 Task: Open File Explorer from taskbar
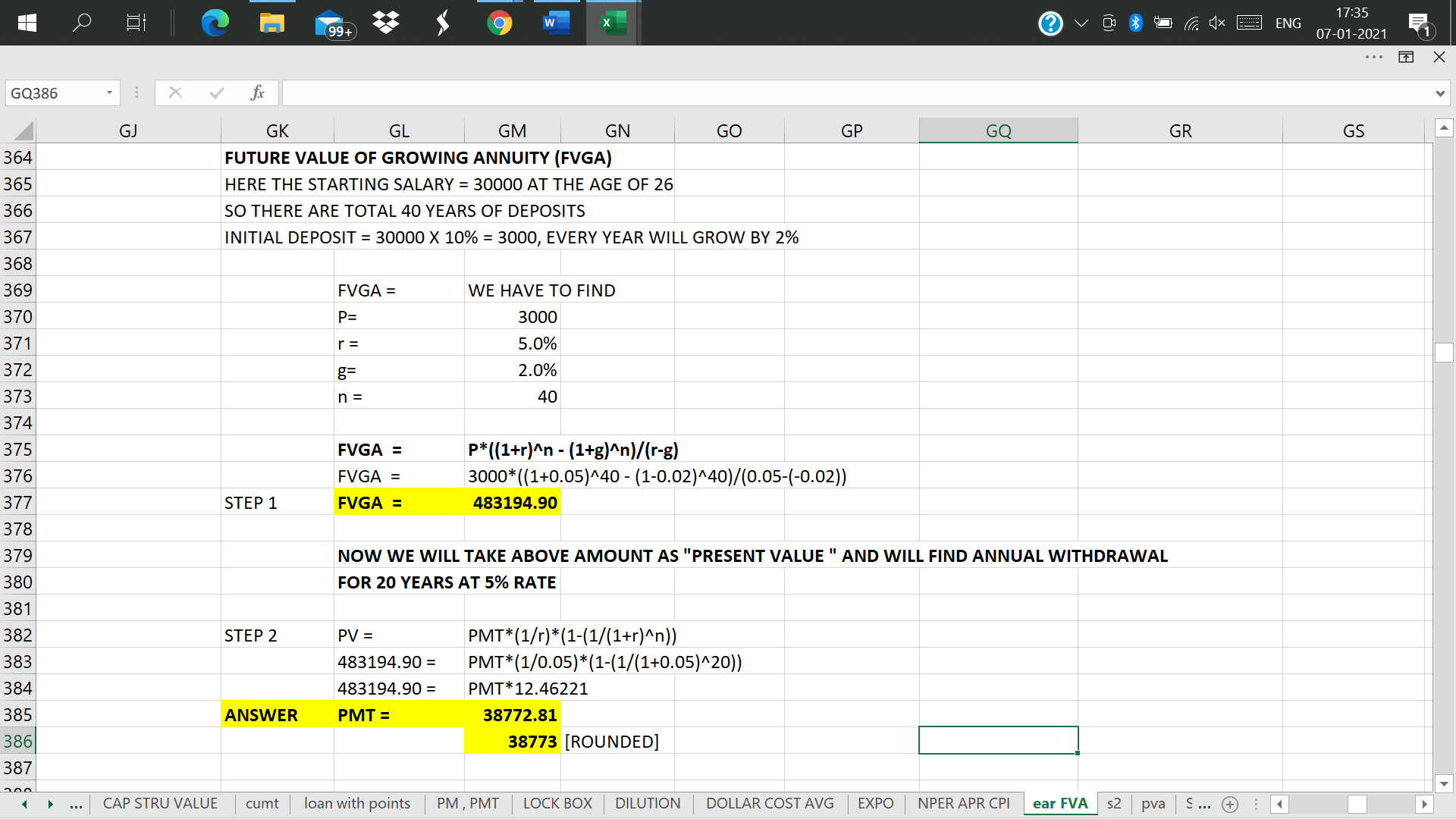271,23
